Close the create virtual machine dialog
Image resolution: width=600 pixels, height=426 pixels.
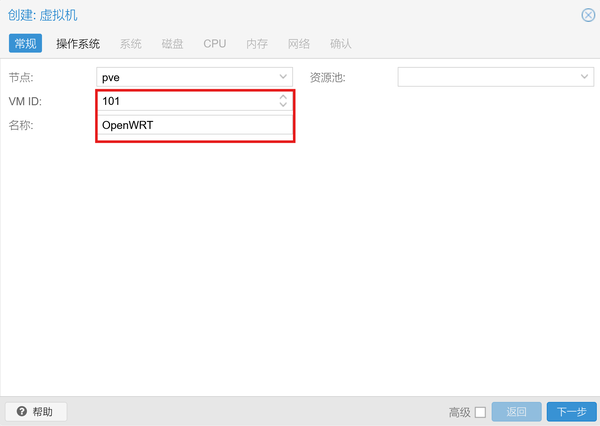(588, 15)
